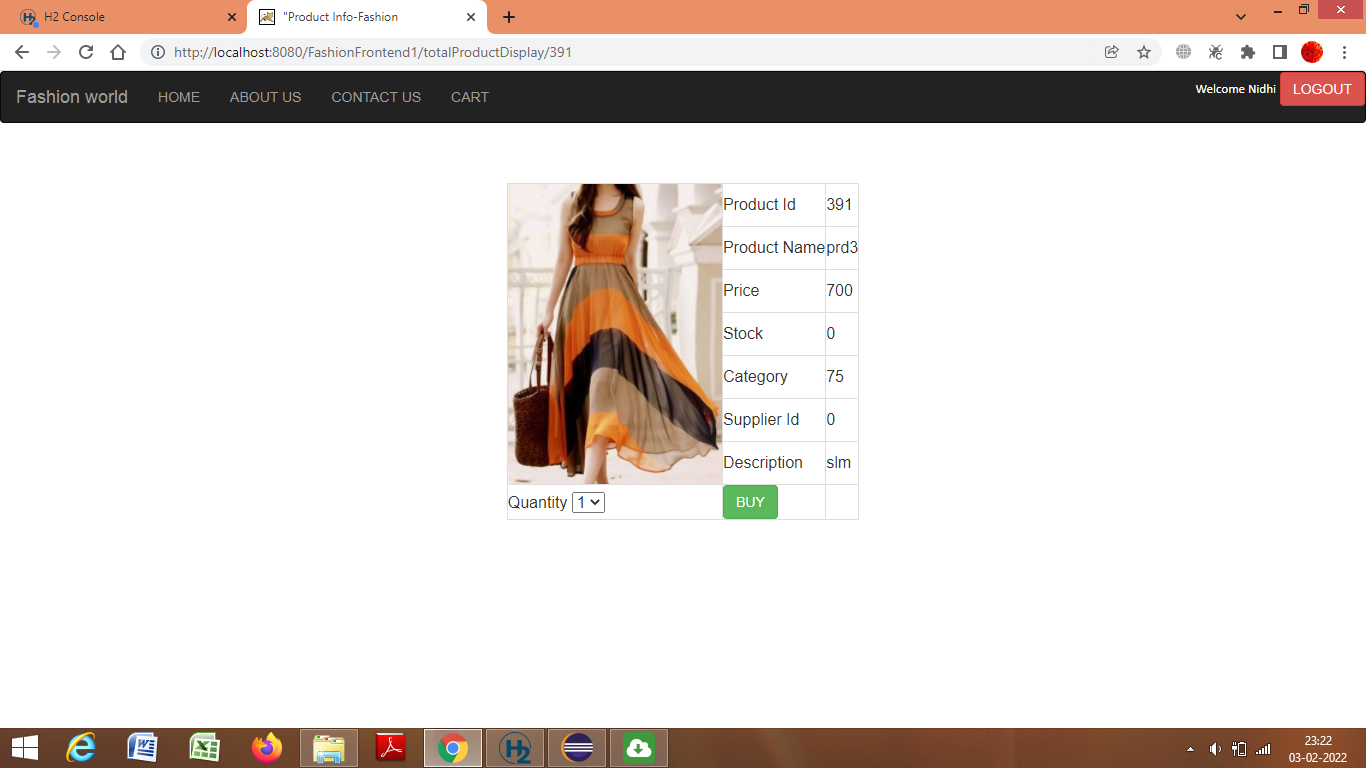Open the taskbar clock and date
This screenshot has height=768, width=1366.
coord(1318,749)
